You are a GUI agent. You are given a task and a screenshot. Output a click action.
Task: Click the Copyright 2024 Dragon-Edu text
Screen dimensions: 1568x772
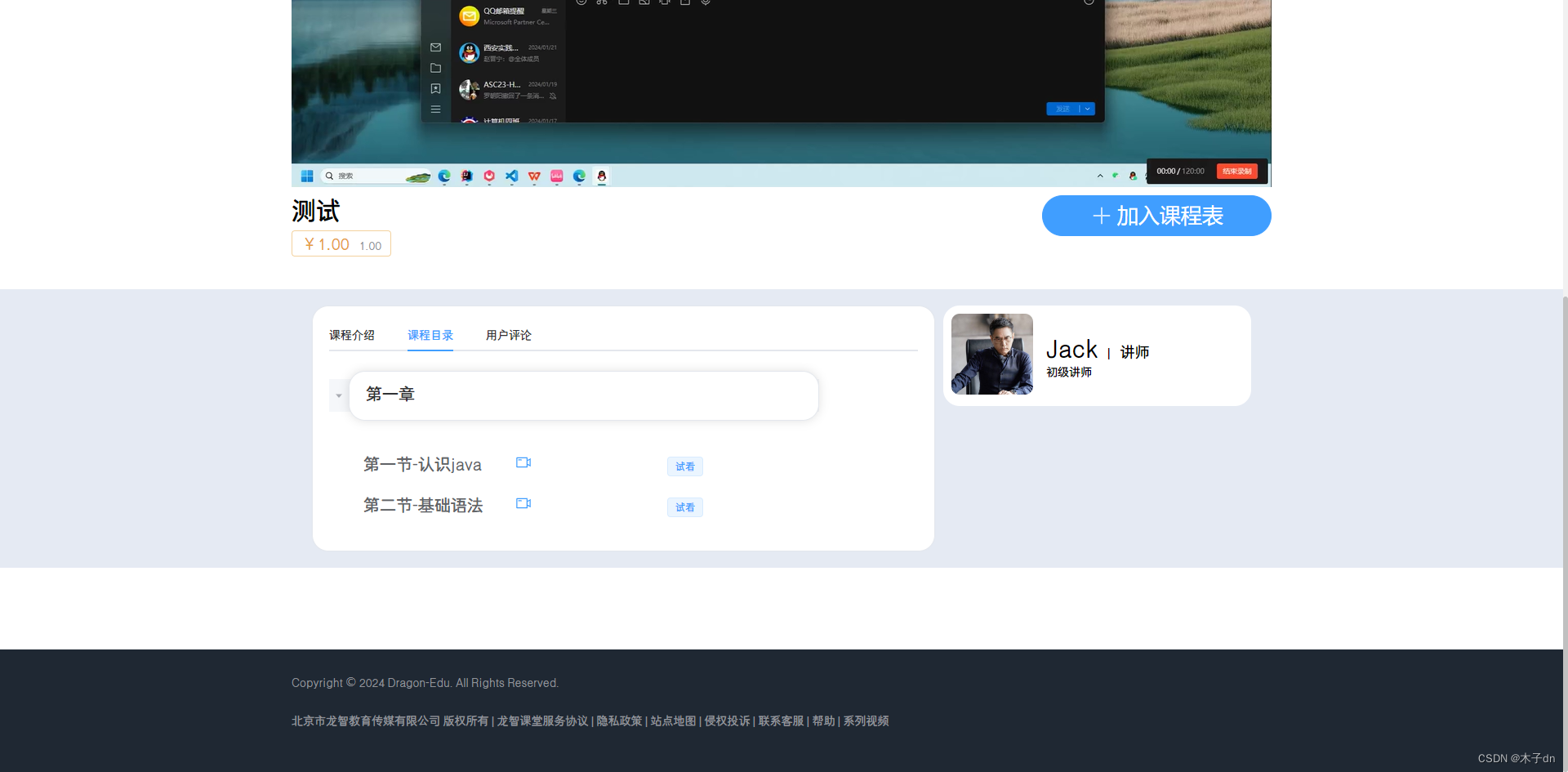pos(425,683)
